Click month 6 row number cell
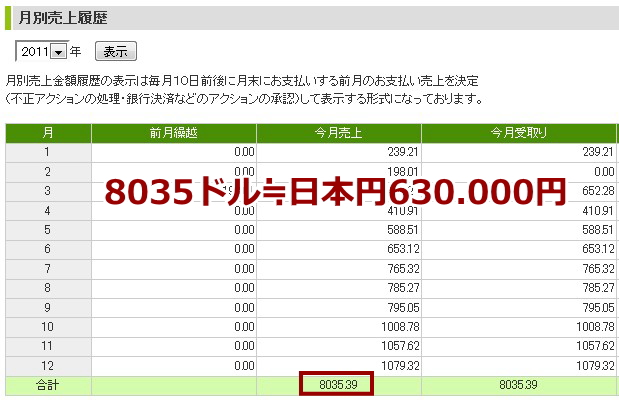Viewport: 619px width, 400px height. tap(47, 249)
